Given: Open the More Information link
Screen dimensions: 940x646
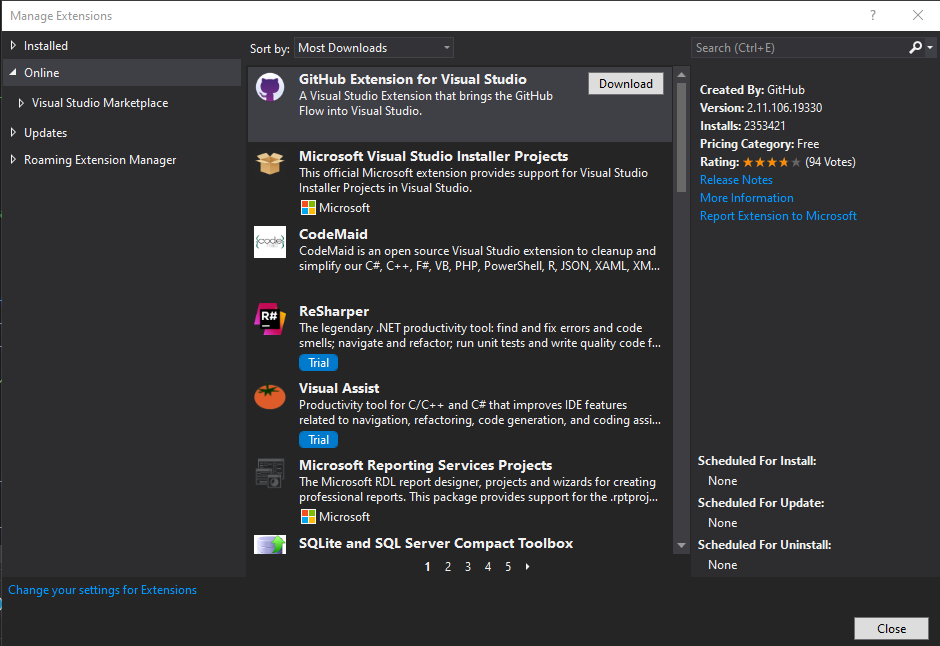Looking at the screenshot, I should [x=746, y=198].
